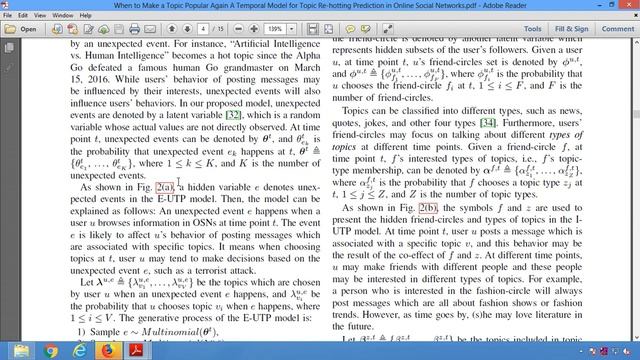The width and height of the screenshot is (640, 360).
Task: Open the Help menu
Action: click(x=85, y=16)
